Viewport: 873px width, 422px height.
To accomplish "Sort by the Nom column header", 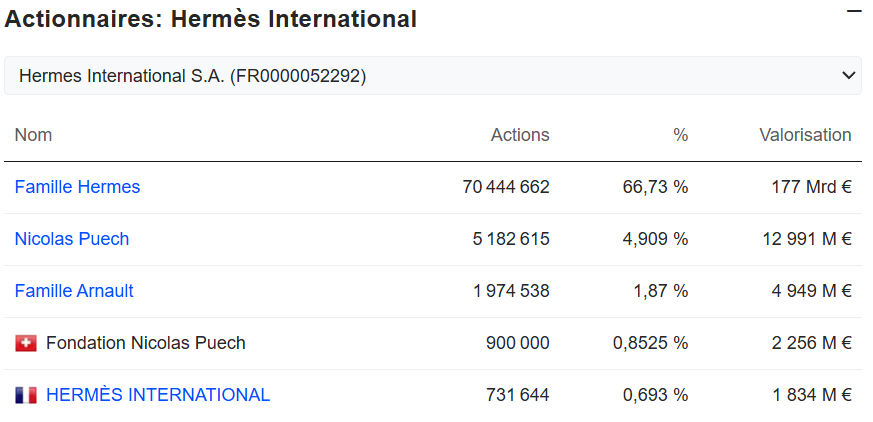I will coord(33,135).
